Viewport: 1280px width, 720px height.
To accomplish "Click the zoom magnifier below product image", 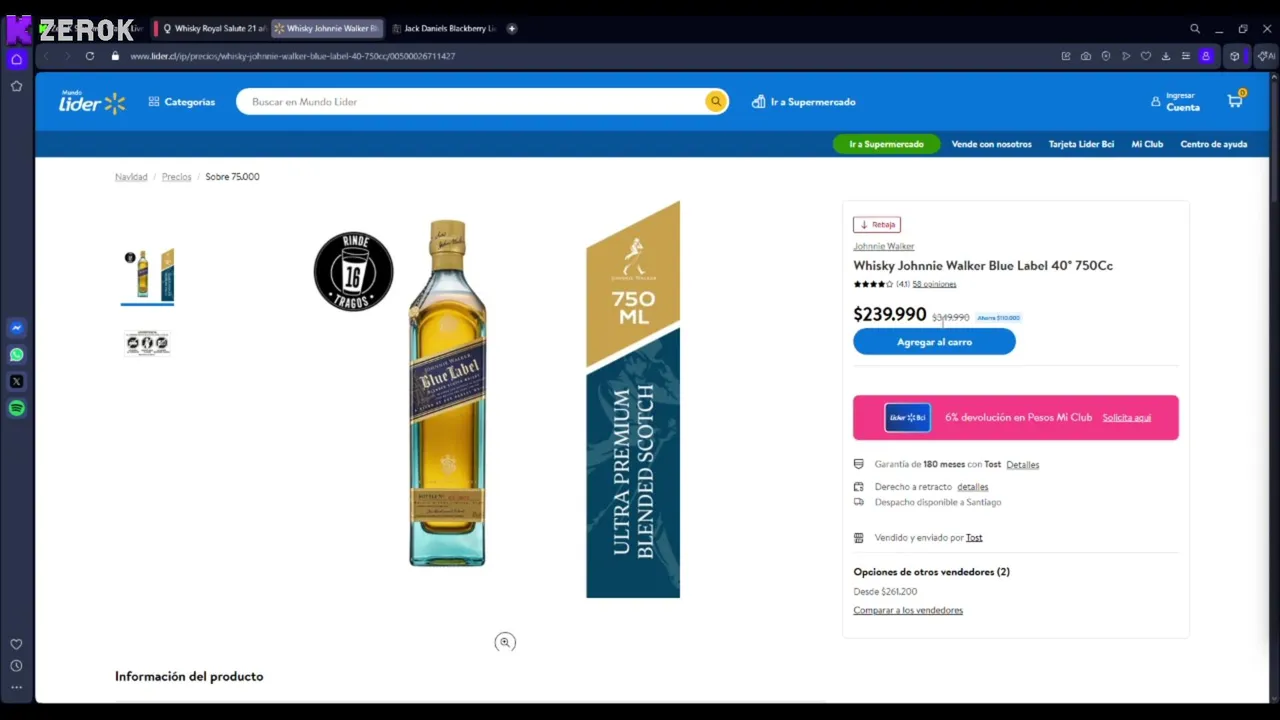I will (x=505, y=642).
